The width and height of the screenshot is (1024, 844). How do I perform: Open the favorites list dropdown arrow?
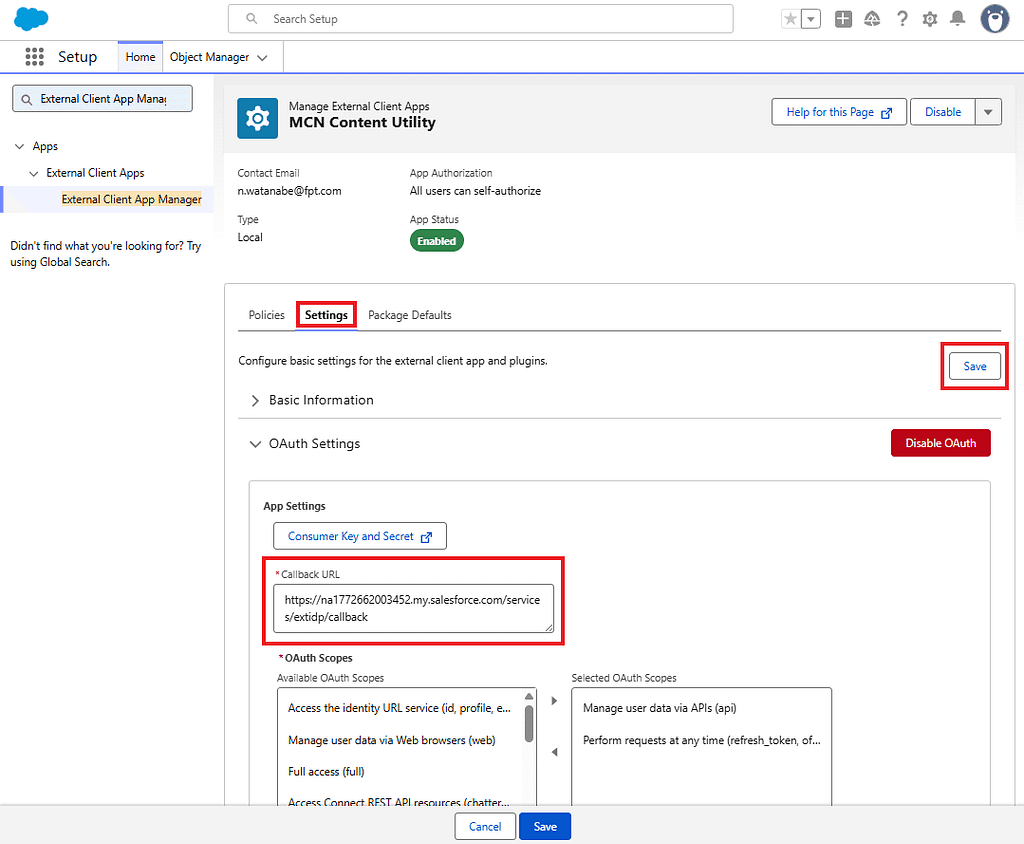pyautogui.click(x=810, y=19)
